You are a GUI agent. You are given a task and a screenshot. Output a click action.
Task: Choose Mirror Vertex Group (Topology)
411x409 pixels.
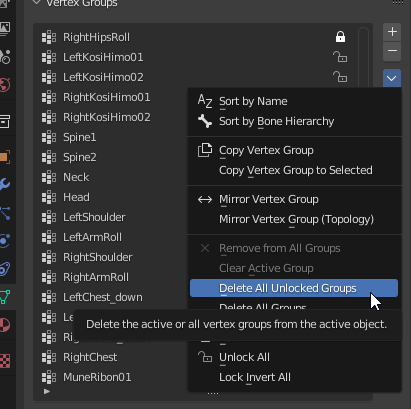tap(296, 219)
